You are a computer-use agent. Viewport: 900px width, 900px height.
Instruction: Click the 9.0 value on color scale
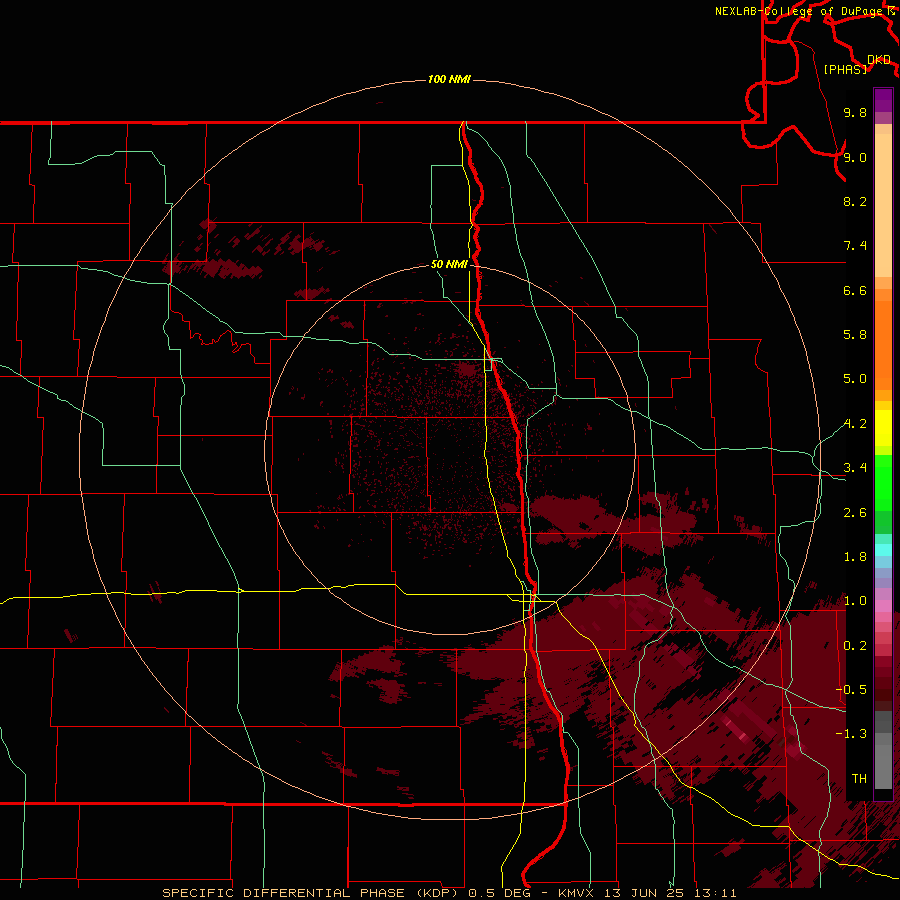click(x=855, y=157)
